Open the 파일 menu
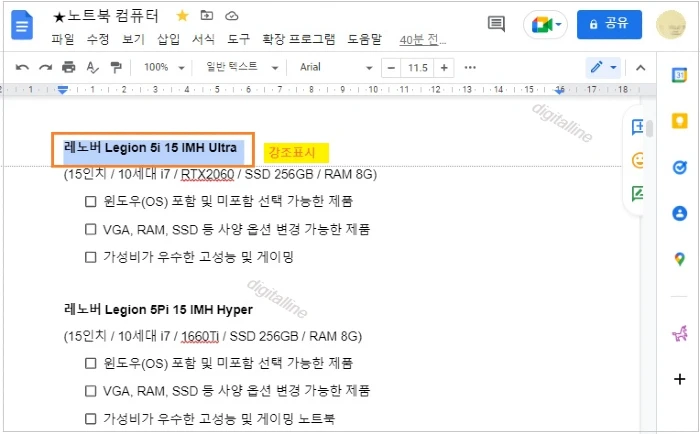The width and height of the screenshot is (700, 434). click(63, 39)
